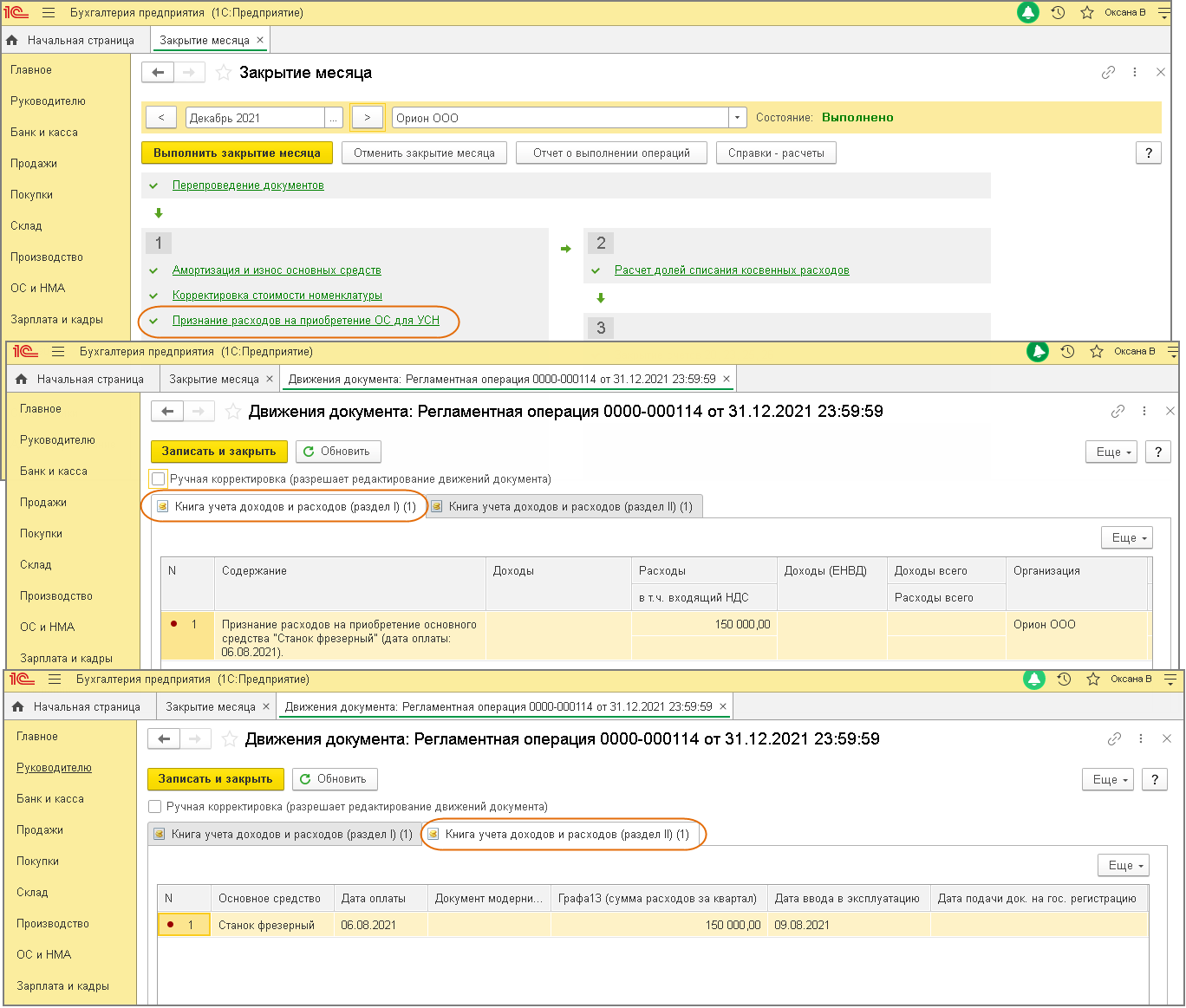1186x1008 pixels.
Task: Open hamburger menu in middle window
Action: [58, 352]
